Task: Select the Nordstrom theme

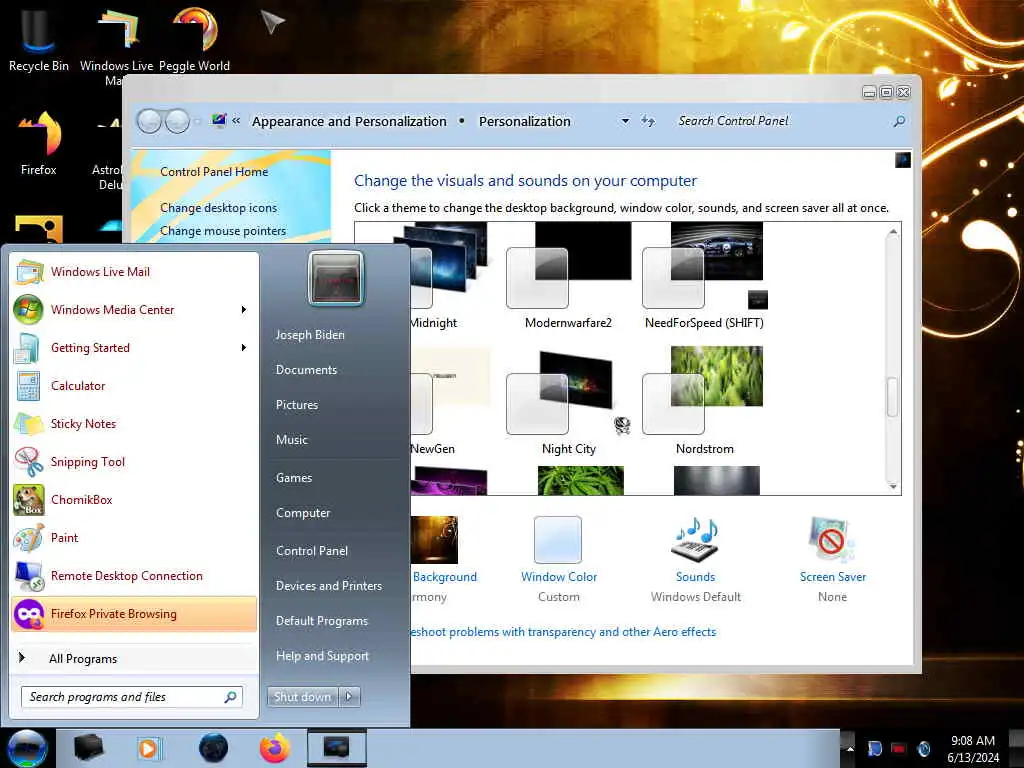Action: tap(704, 402)
